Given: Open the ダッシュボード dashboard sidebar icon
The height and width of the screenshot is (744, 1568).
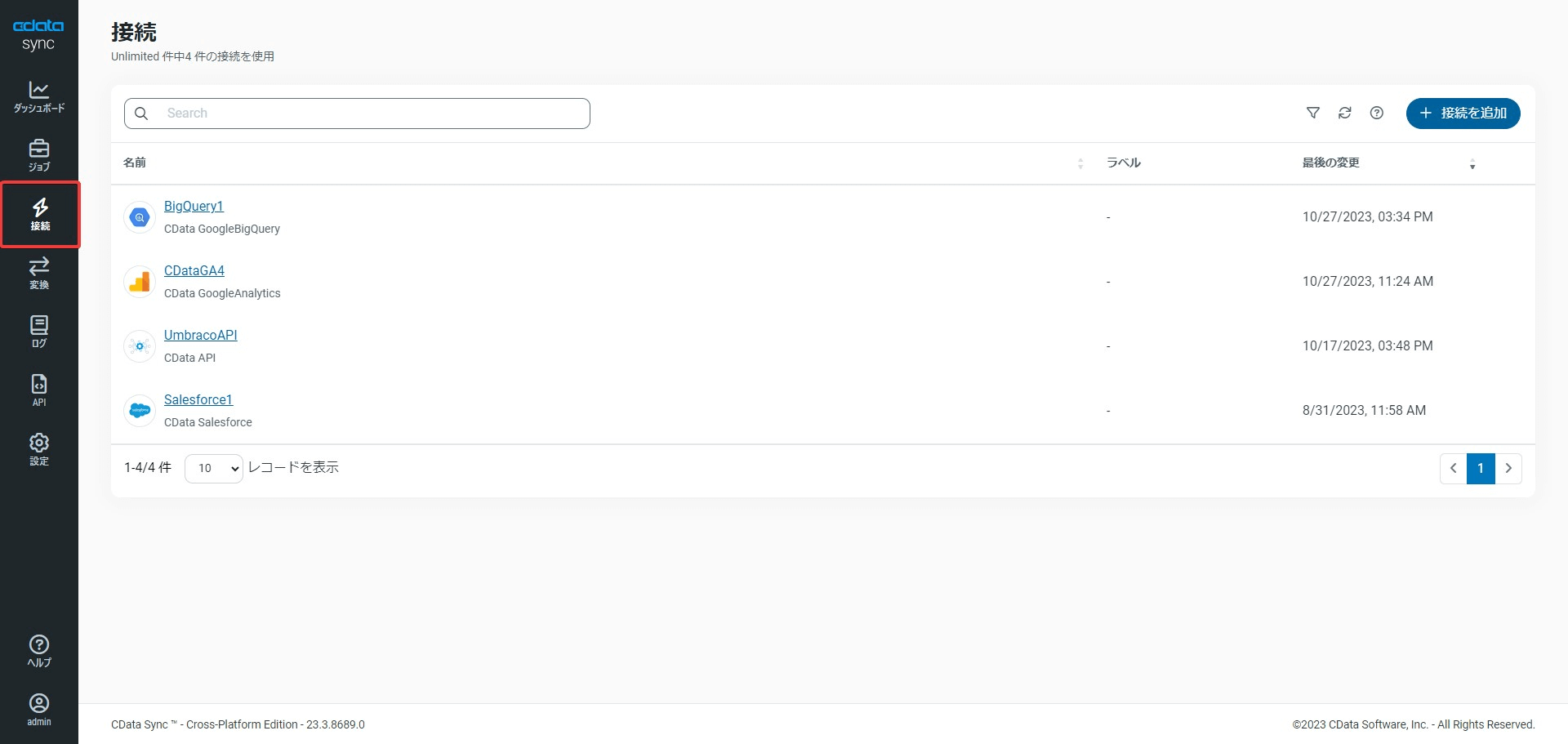Looking at the screenshot, I should coord(39,96).
